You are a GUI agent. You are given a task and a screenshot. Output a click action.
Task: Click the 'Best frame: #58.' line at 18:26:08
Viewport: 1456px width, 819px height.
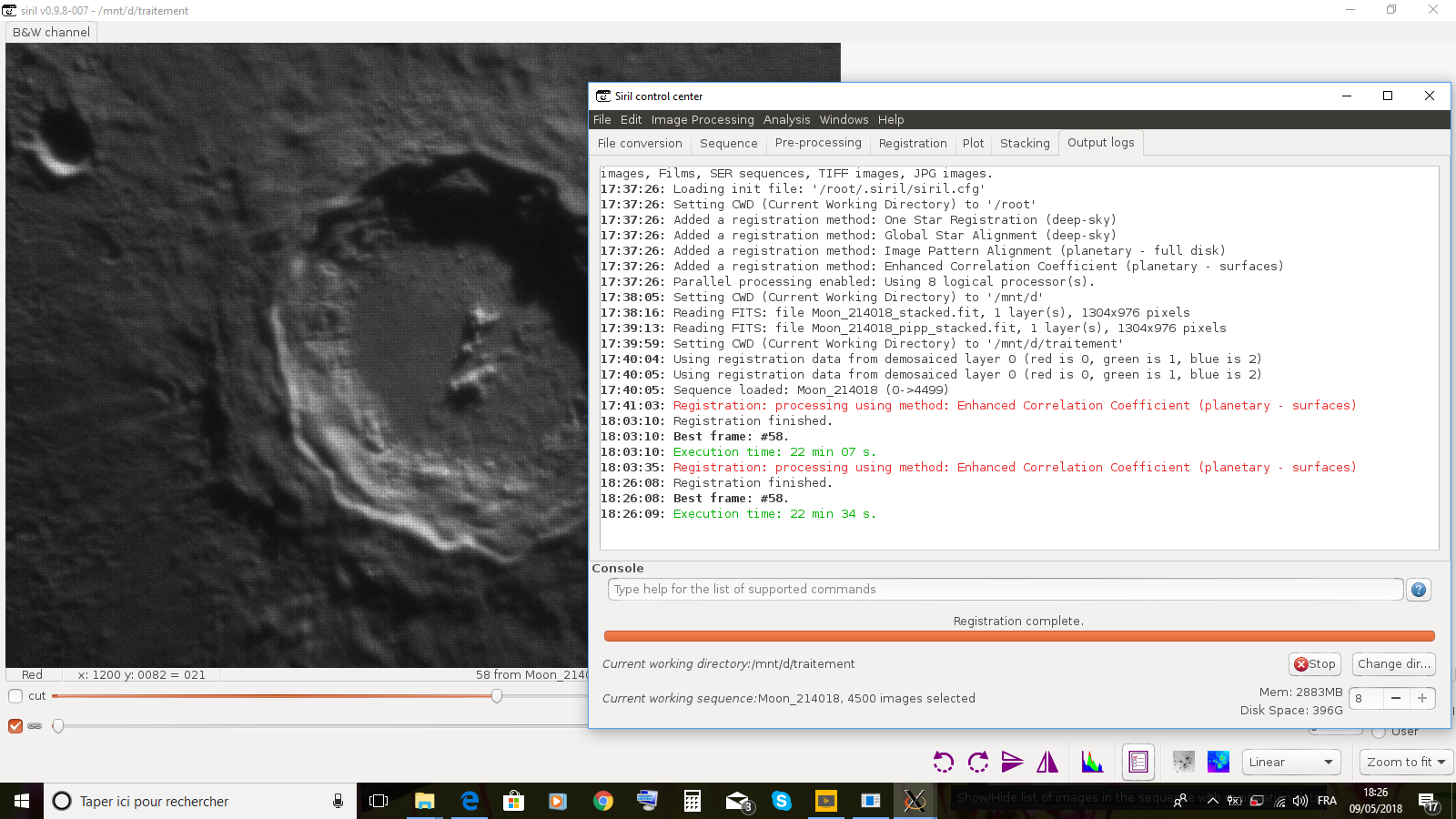click(694, 499)
